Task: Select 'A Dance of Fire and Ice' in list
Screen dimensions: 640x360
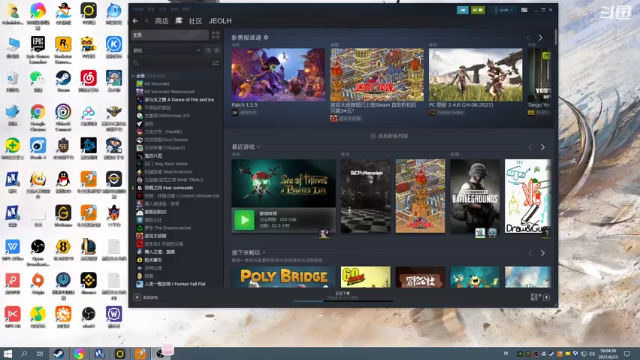Action: [179, 100]
